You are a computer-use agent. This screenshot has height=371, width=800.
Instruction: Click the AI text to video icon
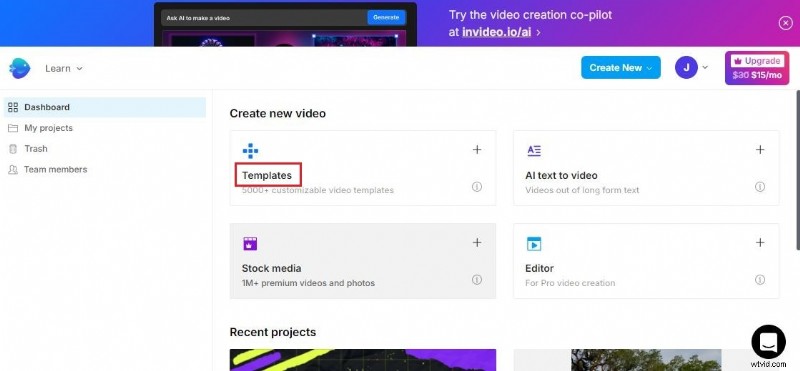(534, 151)
